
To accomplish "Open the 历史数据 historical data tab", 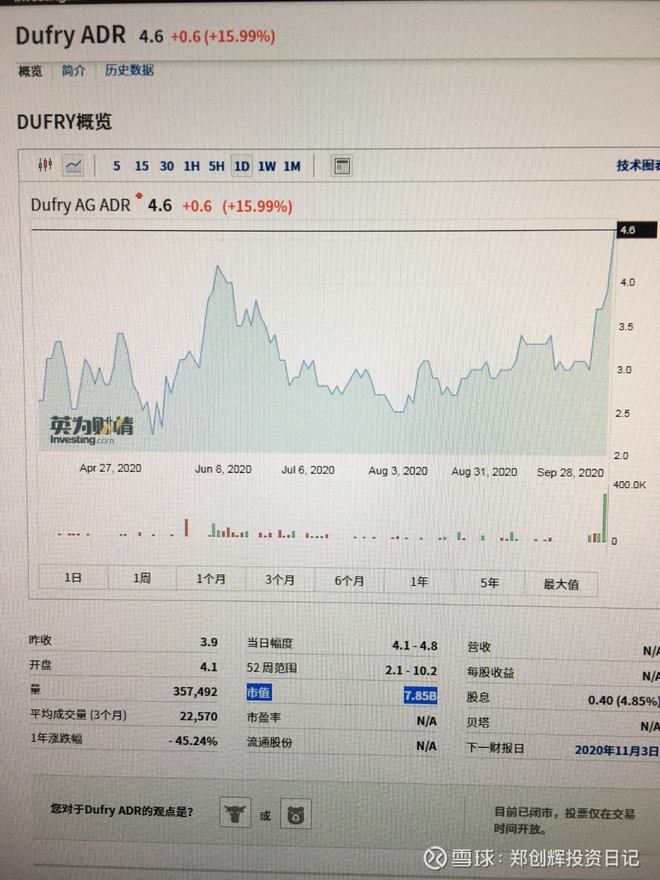I will pyautogui.click(x=129, y=70).
